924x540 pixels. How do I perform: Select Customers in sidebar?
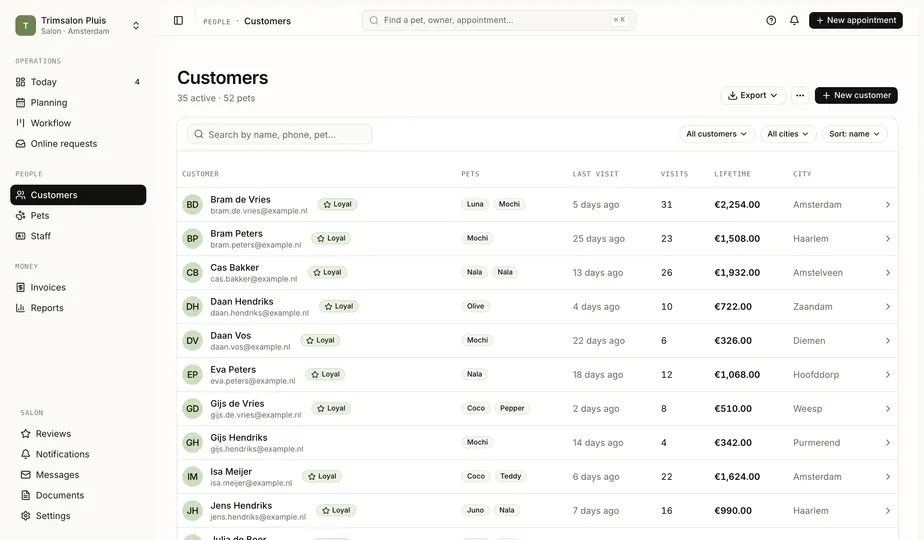pos(78,195)
